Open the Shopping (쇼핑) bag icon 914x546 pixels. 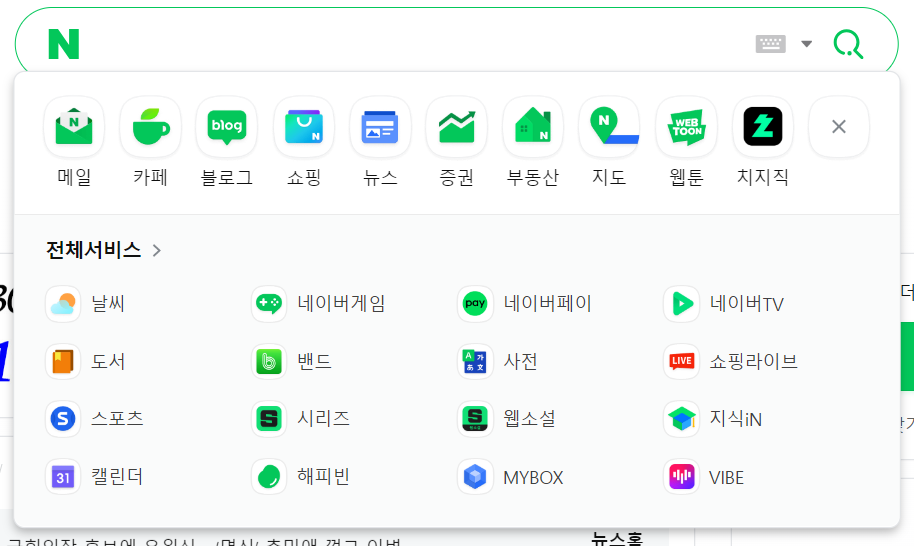coord(304,126)
